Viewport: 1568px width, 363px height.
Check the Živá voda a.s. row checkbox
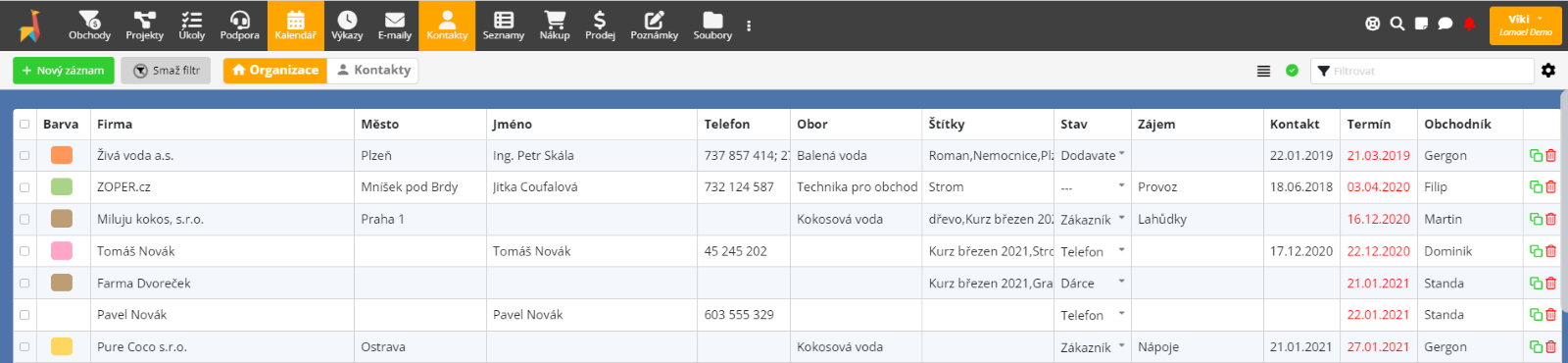(24, 156)
